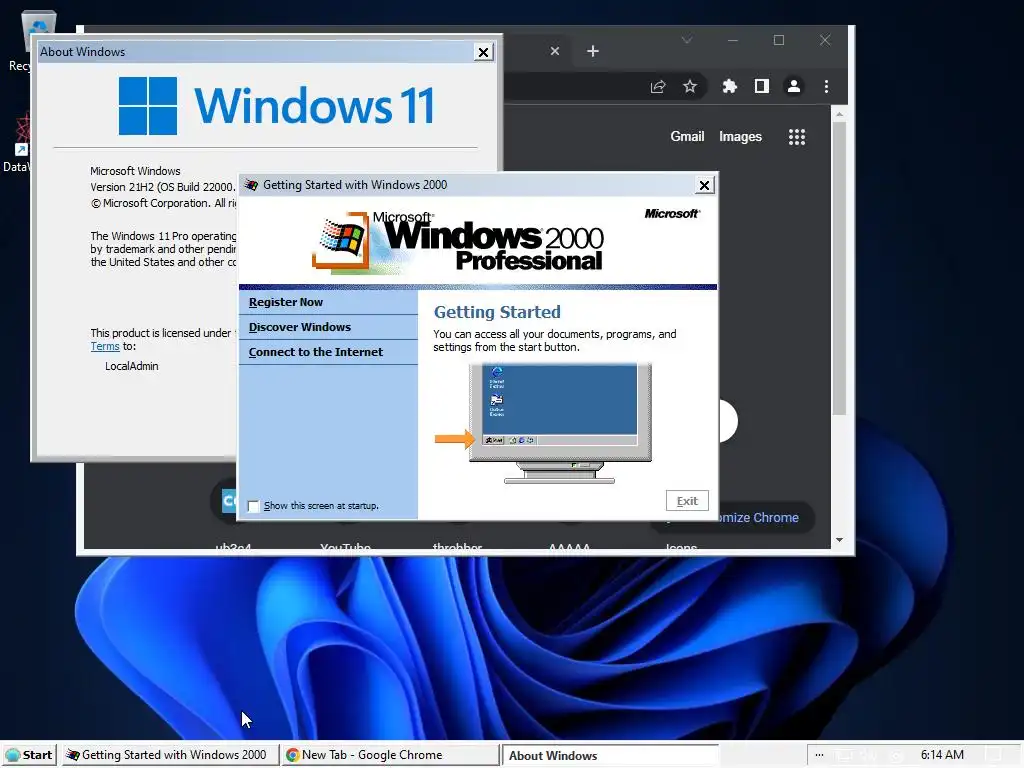Click the 6:14 AM system clock

tap(942, 755)
